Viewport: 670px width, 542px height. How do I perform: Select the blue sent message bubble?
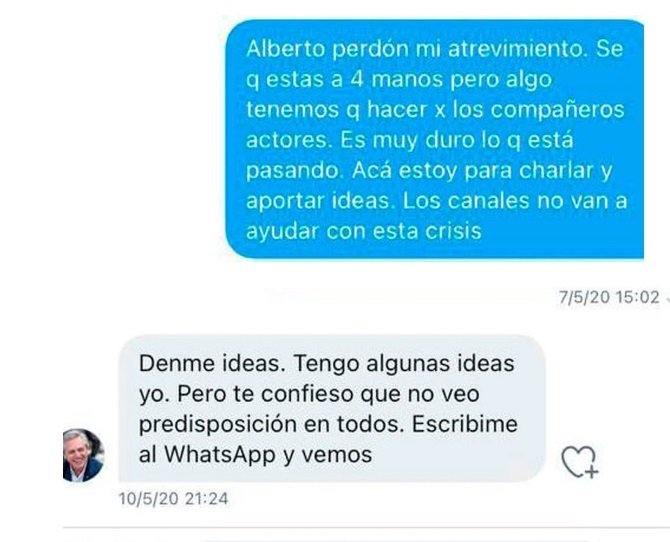[435, 139]
